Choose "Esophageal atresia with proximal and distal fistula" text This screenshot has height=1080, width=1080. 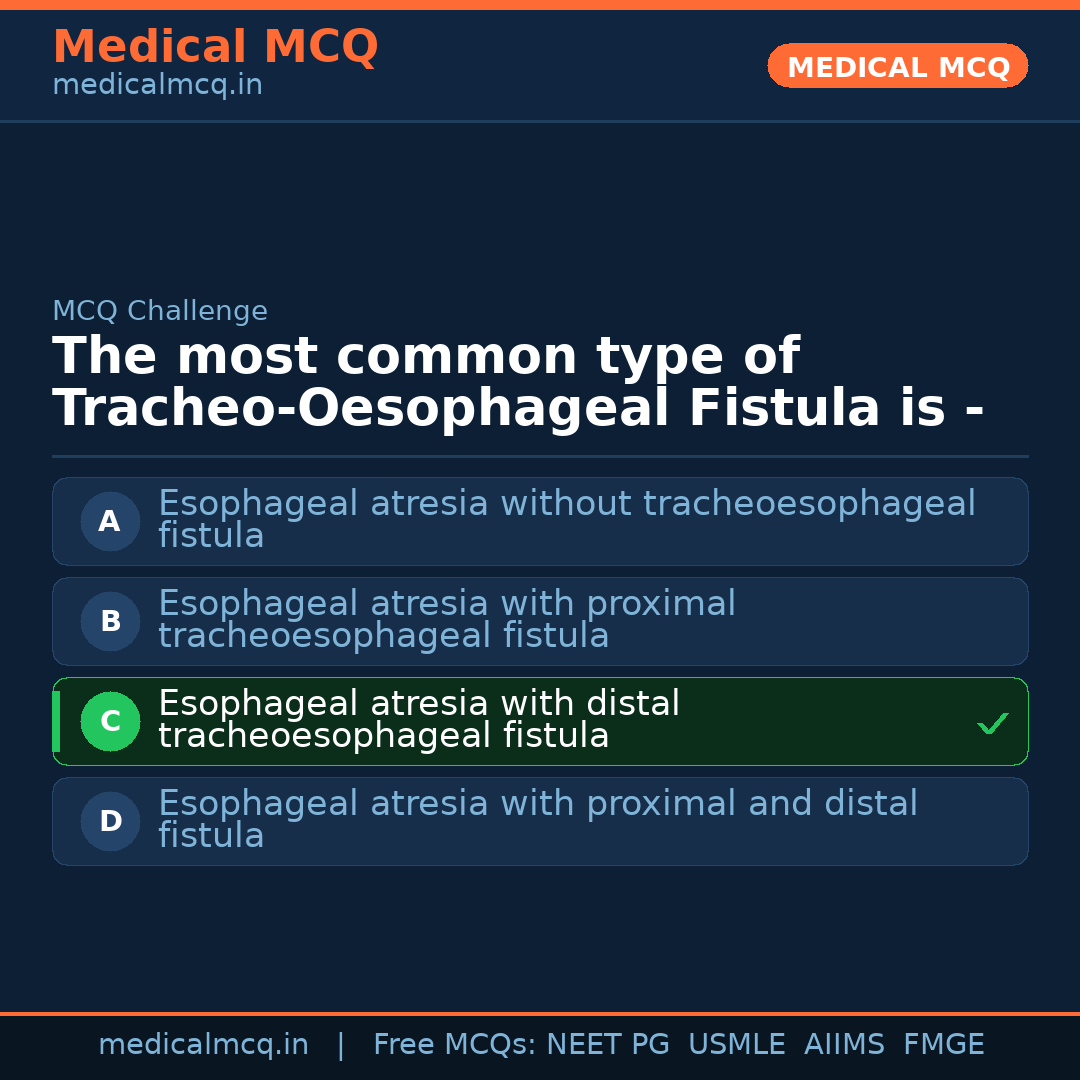pos(537,819)
